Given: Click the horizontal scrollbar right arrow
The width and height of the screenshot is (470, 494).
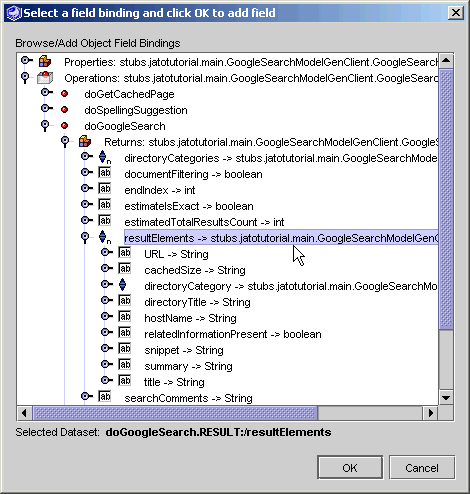Looking at the screenshot, I should pos(430,413).
